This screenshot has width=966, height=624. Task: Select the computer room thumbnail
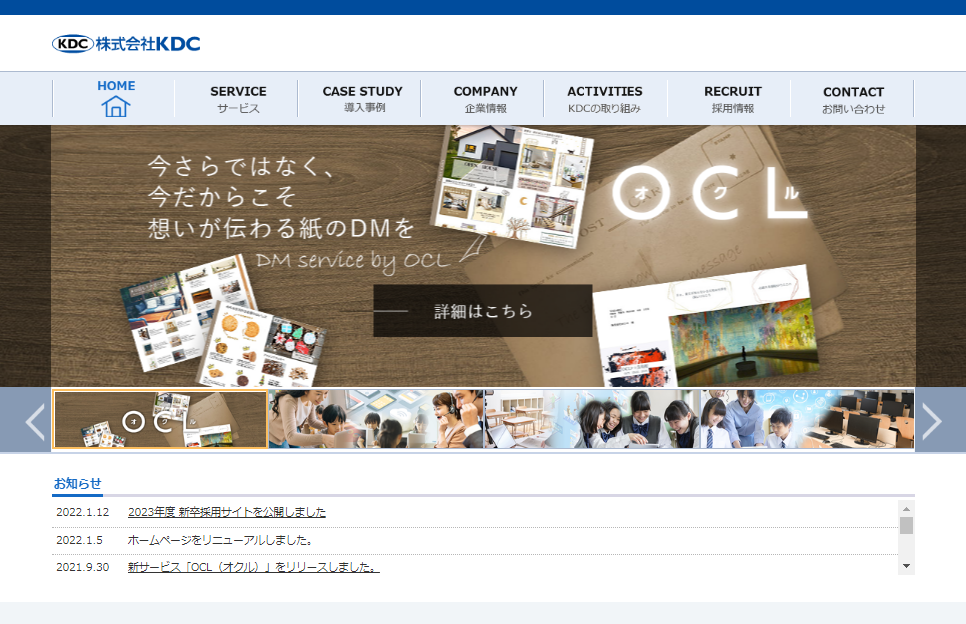pos(807,419)
